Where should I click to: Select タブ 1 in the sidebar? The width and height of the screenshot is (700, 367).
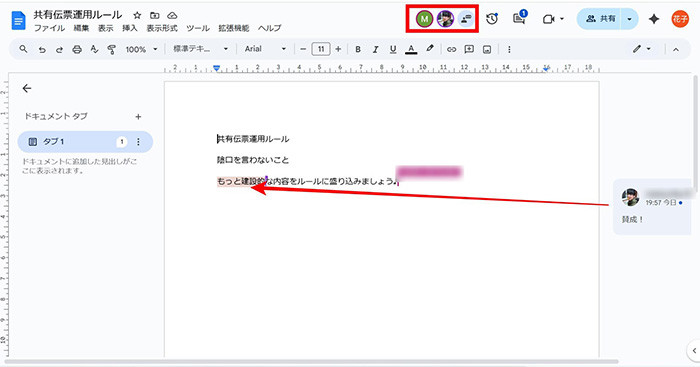(85, 142)
